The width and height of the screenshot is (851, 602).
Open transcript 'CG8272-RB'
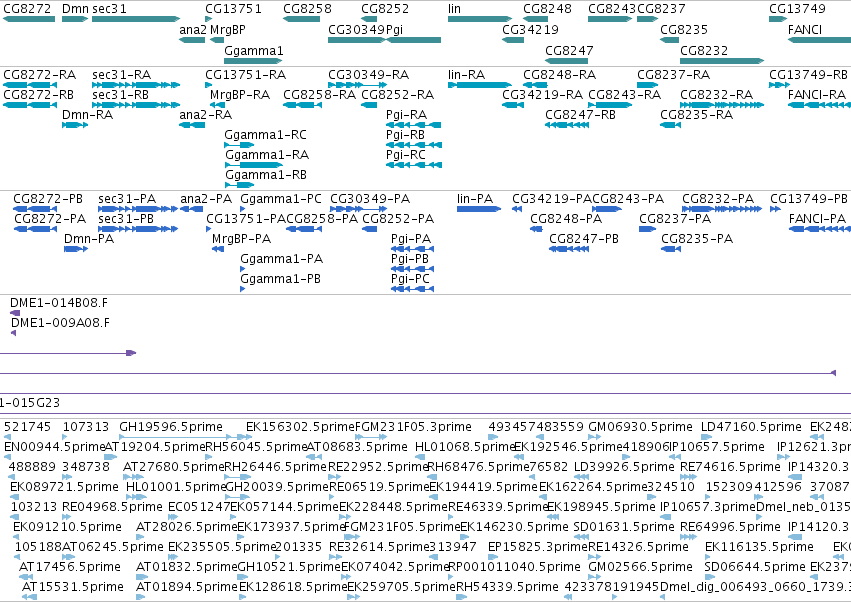pyautogui.click(x=38, y=94)
